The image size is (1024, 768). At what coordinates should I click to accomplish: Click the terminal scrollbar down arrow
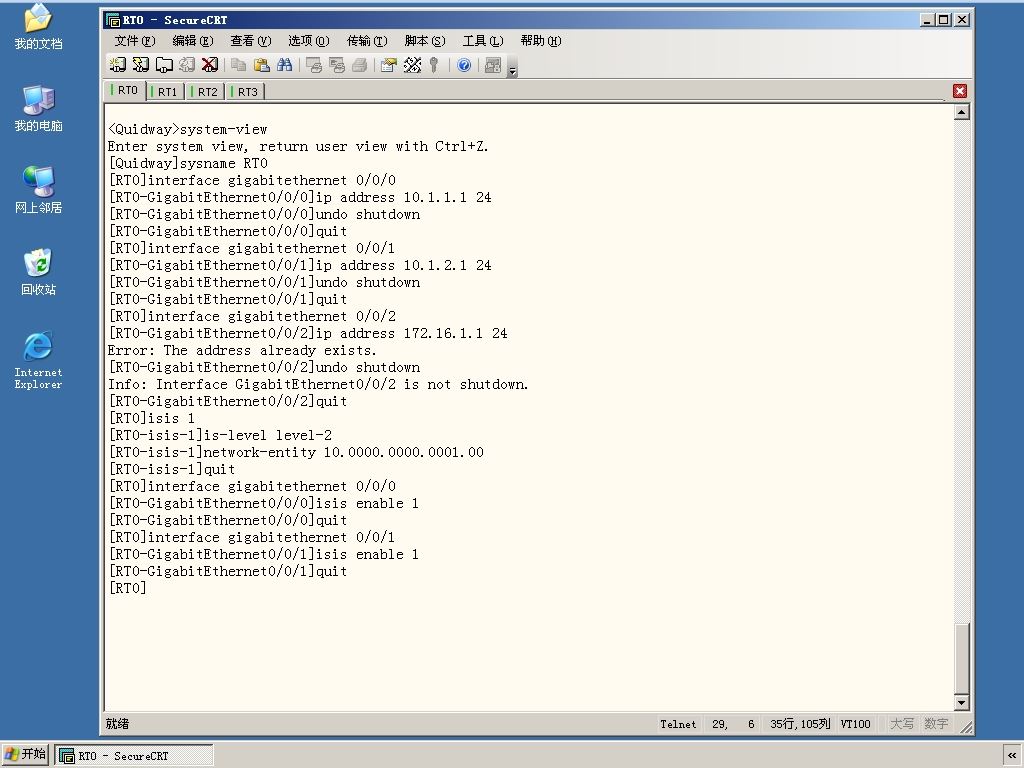961,703
